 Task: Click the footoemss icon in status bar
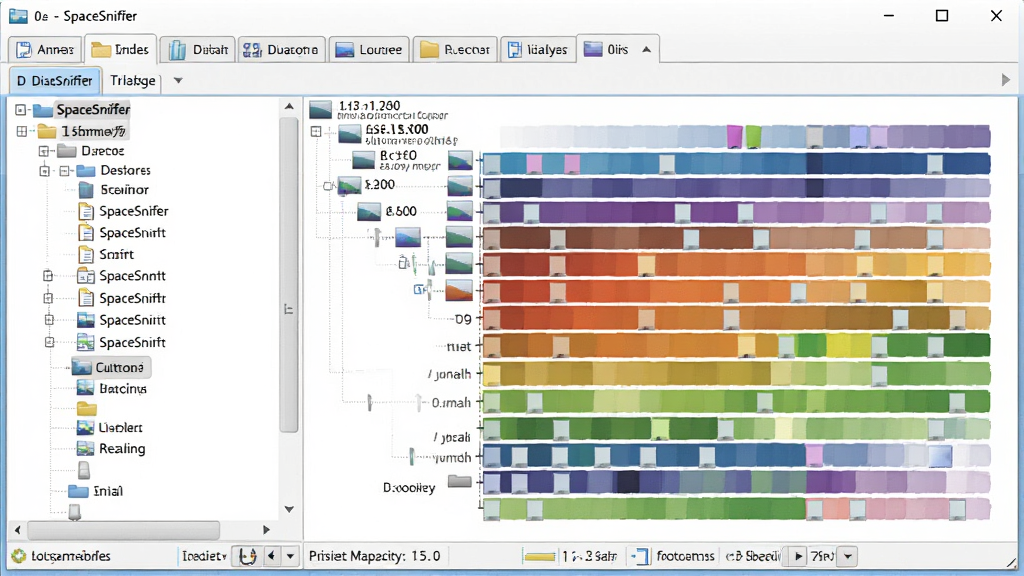(x=641, y=556)
